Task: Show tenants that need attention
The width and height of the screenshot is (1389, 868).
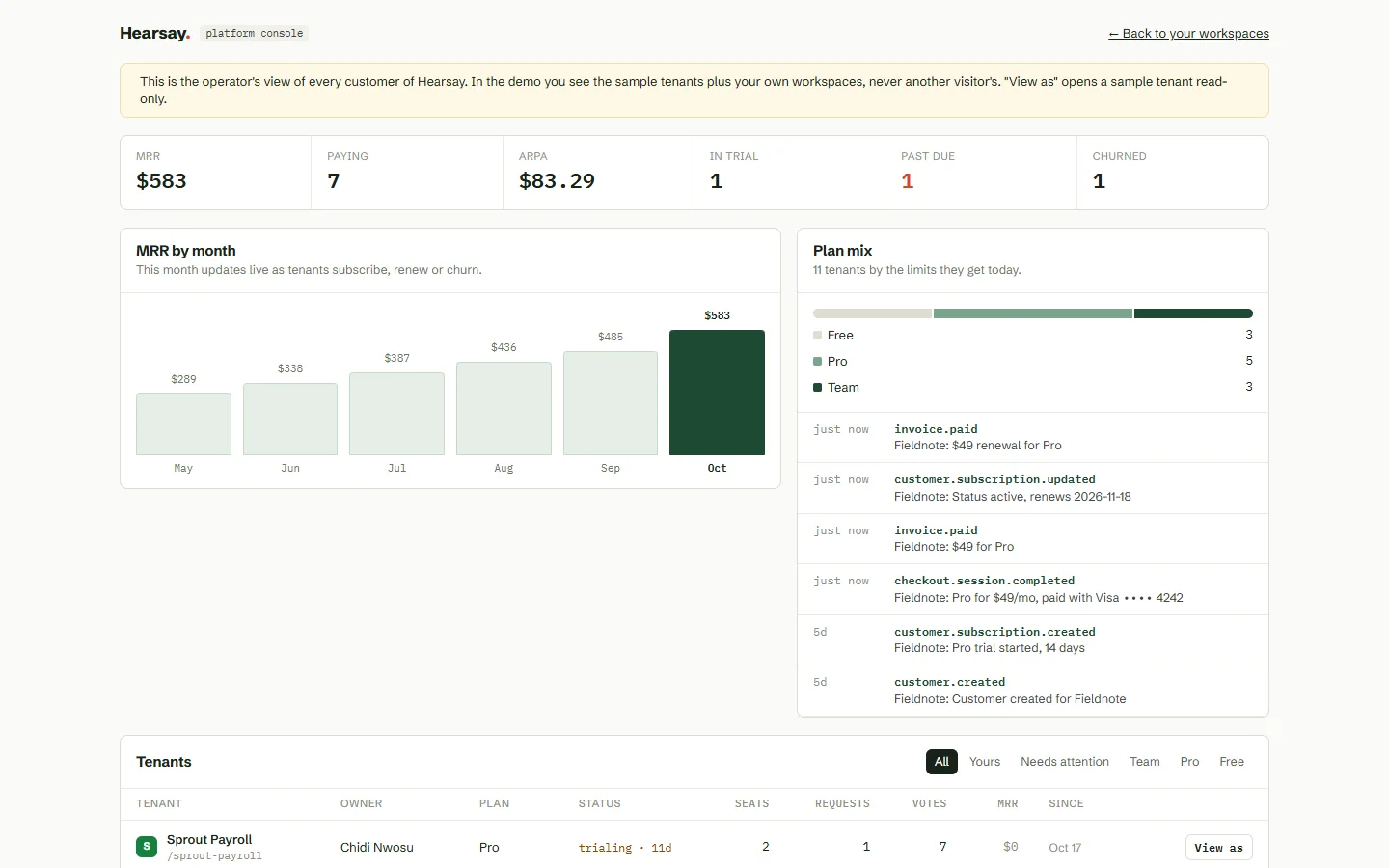Action: (x=1065, y=762)
